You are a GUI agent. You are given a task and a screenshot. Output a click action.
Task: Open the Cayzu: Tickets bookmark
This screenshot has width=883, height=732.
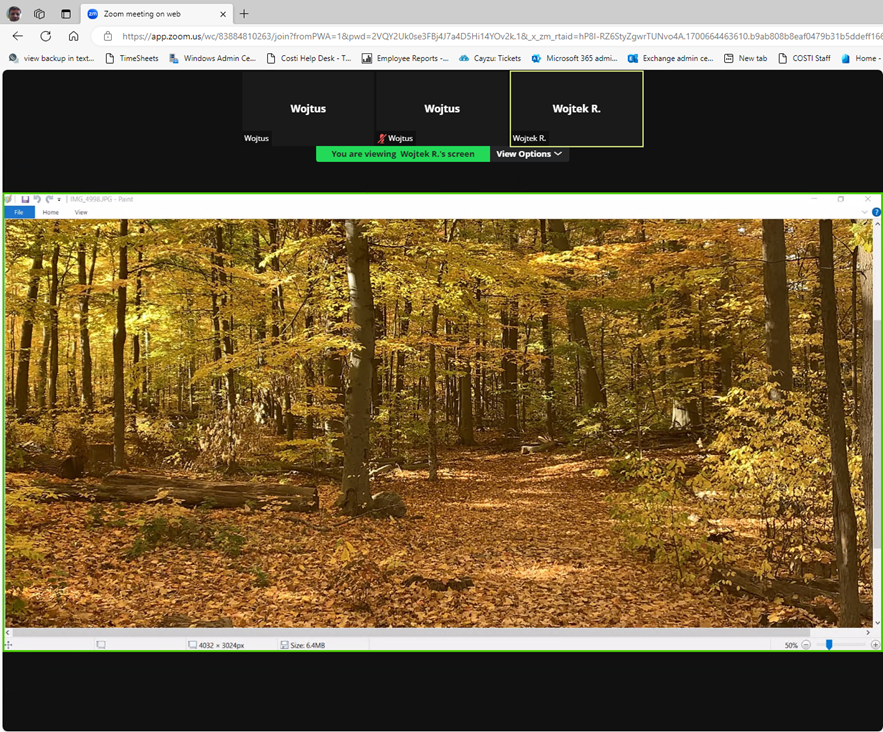click(x=490, y=58)
